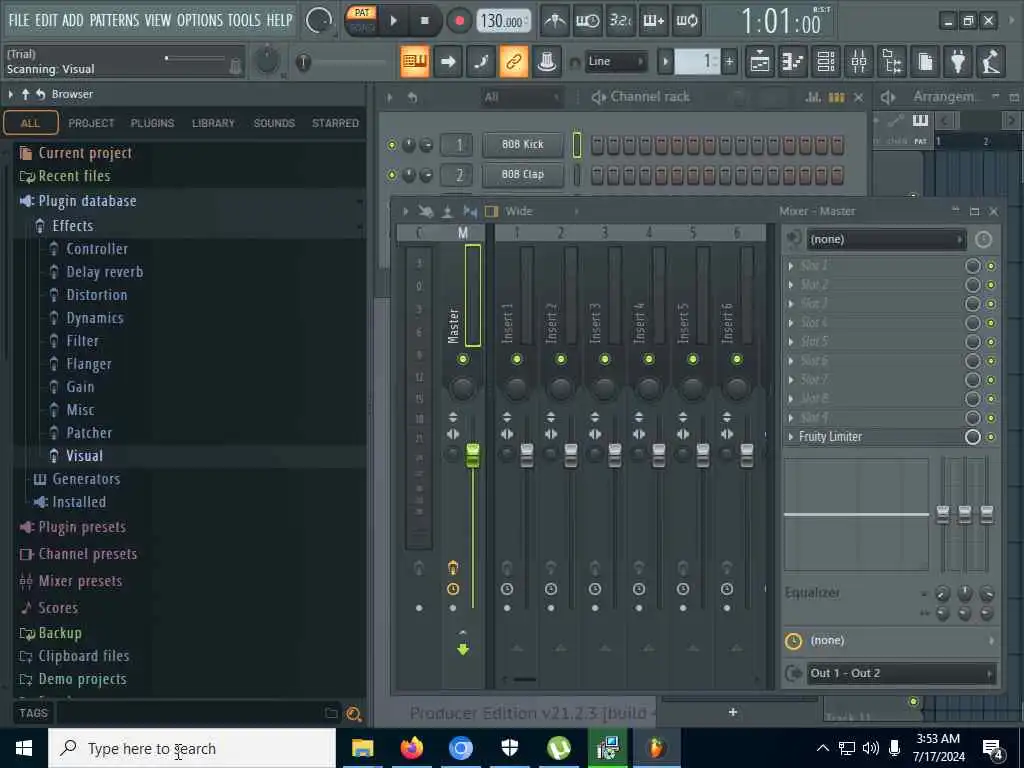This screenshot has width=1024, height=768.
Task: Toggle the metronome icon
Action: coord(555,21)
